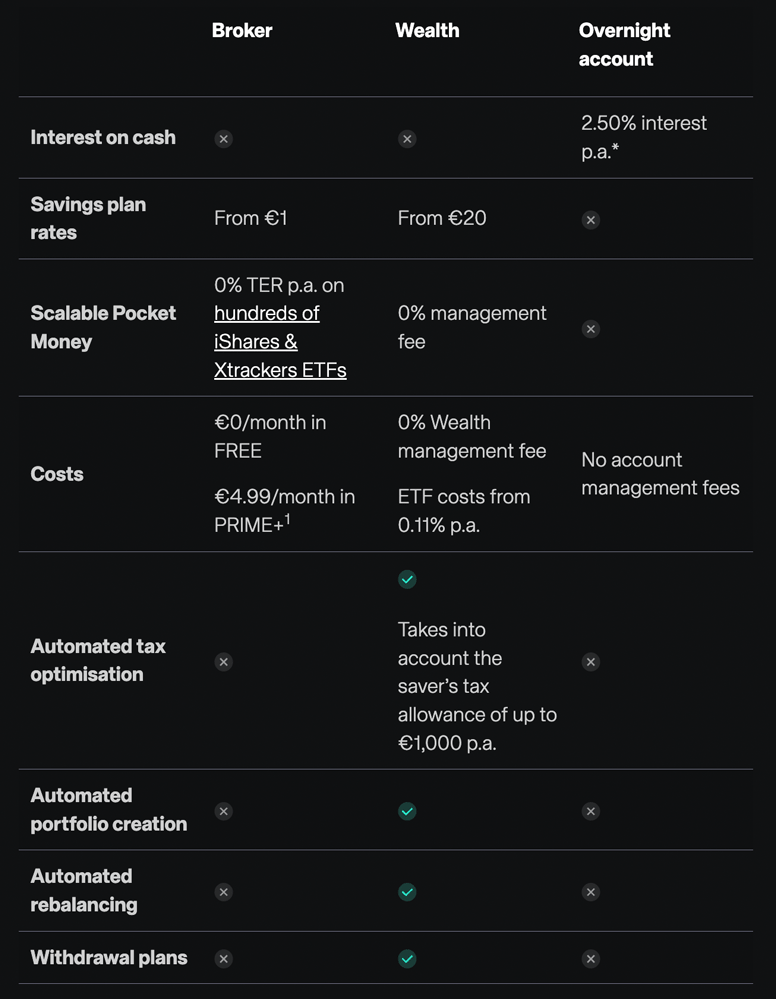Image resolution: width=776 pixels, height=999 pixels.
Task: Select the Broker column header
Action: pyautogui.click(x=242, y=30)
